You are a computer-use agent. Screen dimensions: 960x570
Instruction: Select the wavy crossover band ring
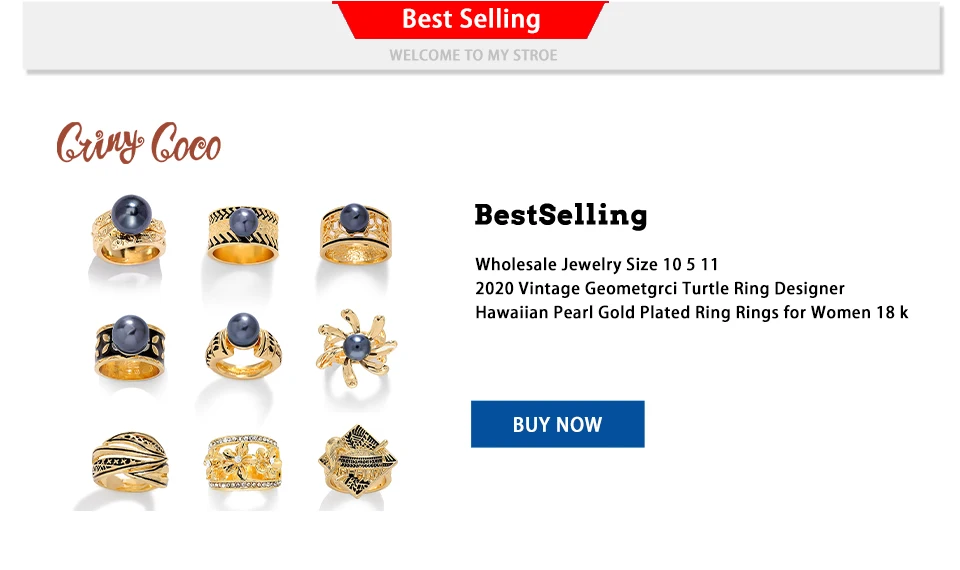pyautogui.click(x=130, y=462)
